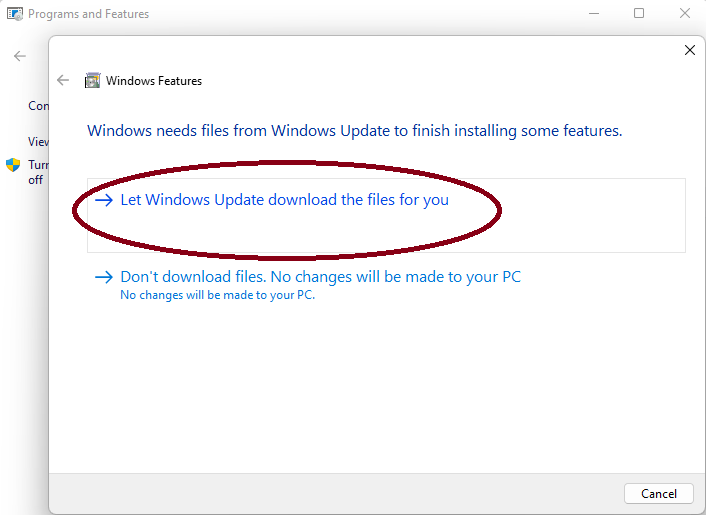Image resolution: width=706 pixels, height=515 pixels.
Task: Click the arrow icon beside Don't download files
Action: 104,277
